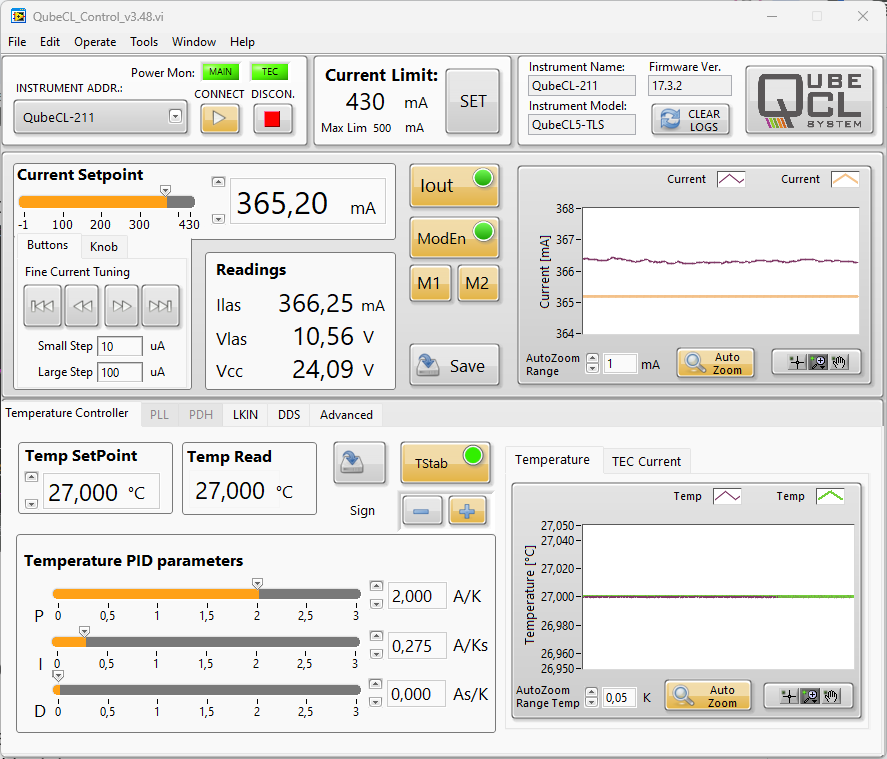This screenshot has height=759, width=887.
Task: Open the Operate menu
Action: click(95, 42)
